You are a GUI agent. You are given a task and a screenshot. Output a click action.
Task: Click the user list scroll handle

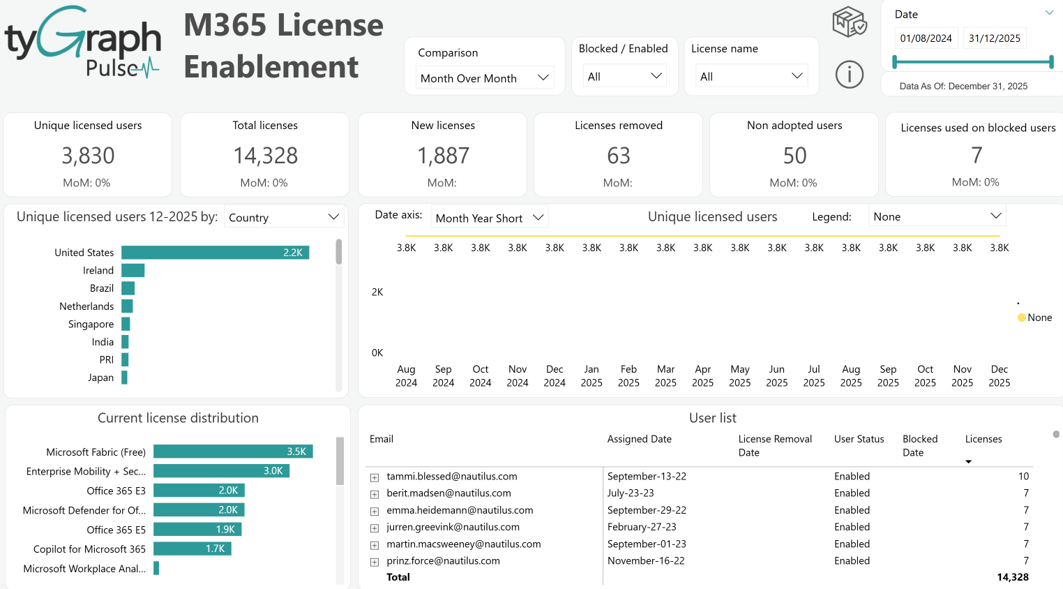pyautogui.click(x=1056, y=434)
